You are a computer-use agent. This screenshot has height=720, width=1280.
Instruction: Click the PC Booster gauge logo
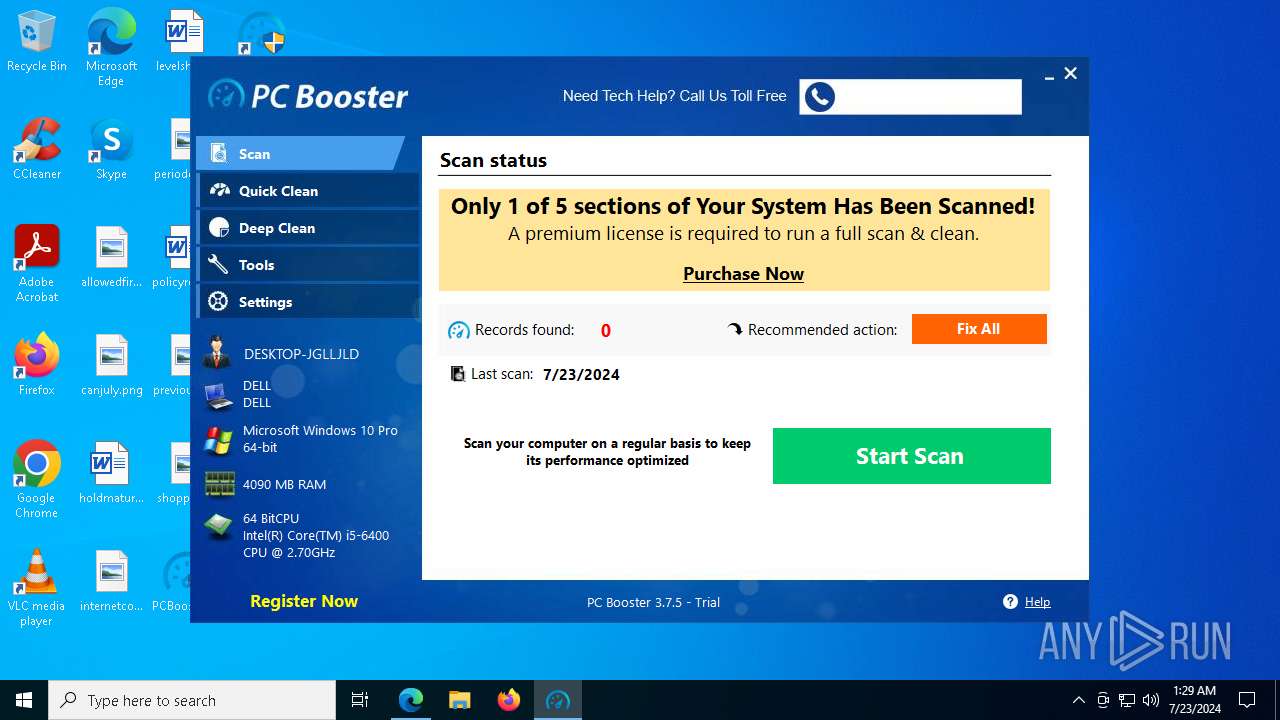[x=226, y=95]
